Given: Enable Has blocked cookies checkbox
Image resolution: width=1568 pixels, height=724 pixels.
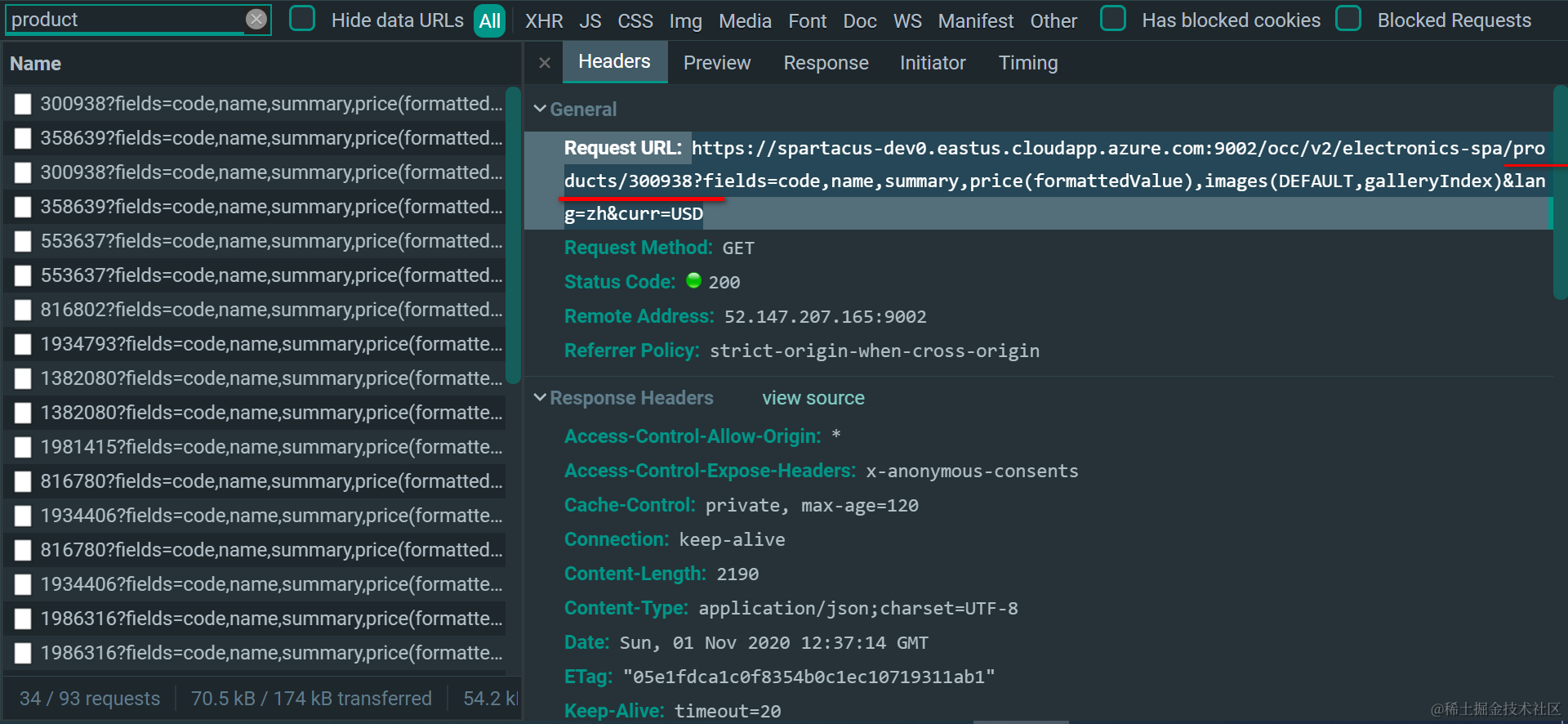Looking at the screenshot, I should coord(1113,19).
